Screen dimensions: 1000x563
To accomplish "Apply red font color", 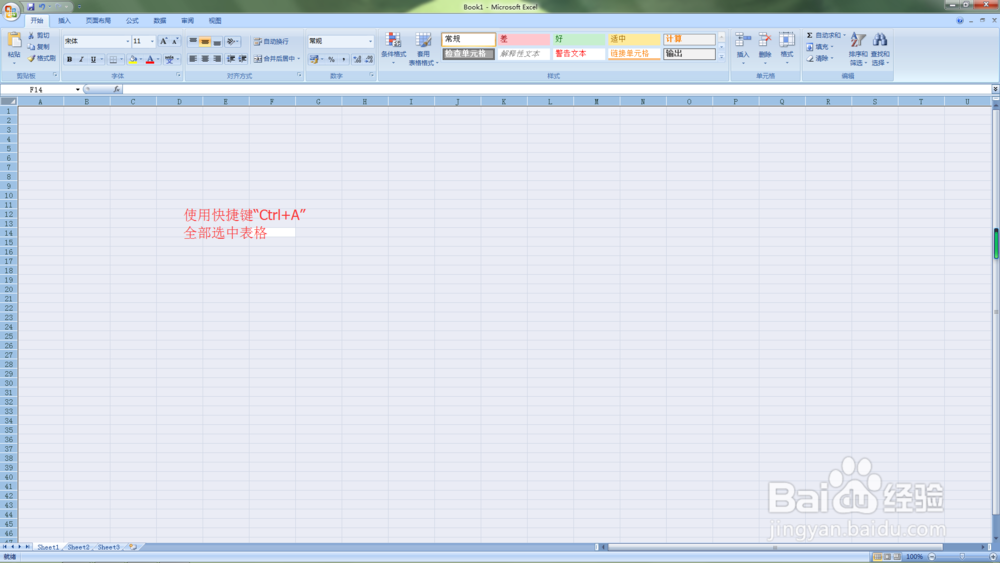I will click(x=150, y=59).
